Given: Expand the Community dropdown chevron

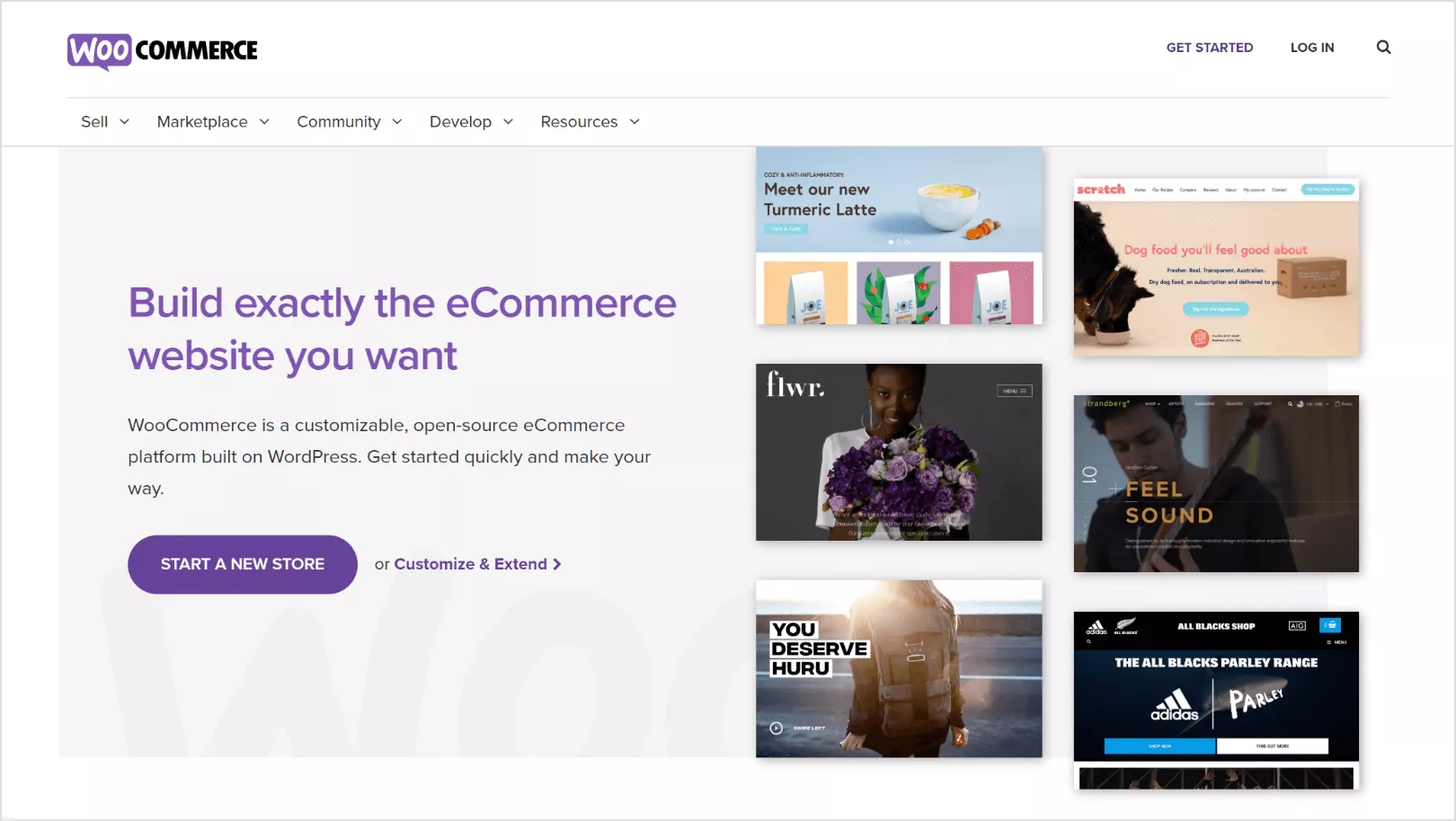Looking at the screenshot, I should [397, 122].
